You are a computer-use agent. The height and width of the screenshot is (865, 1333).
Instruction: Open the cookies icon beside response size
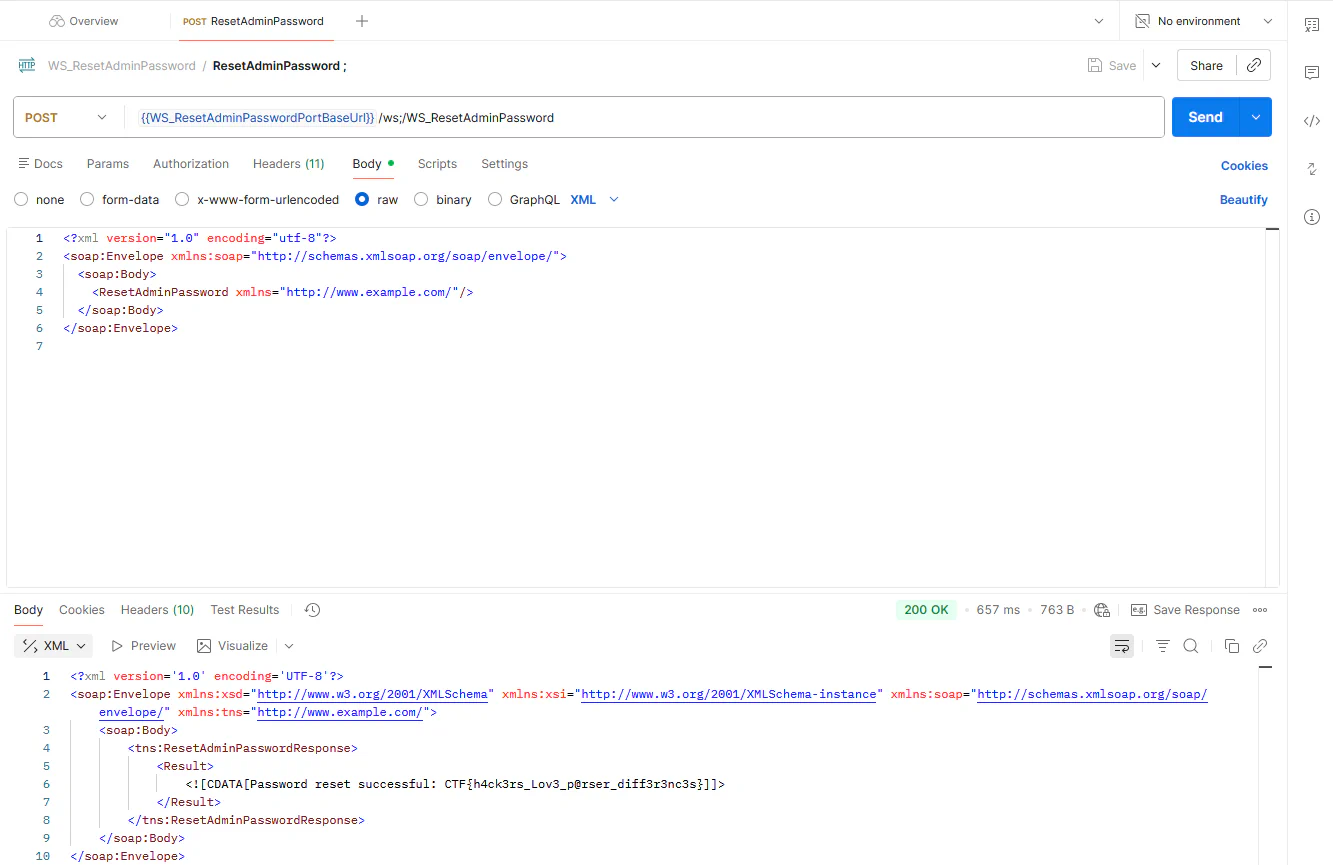pyautogui.click(x=1101, y=609)
